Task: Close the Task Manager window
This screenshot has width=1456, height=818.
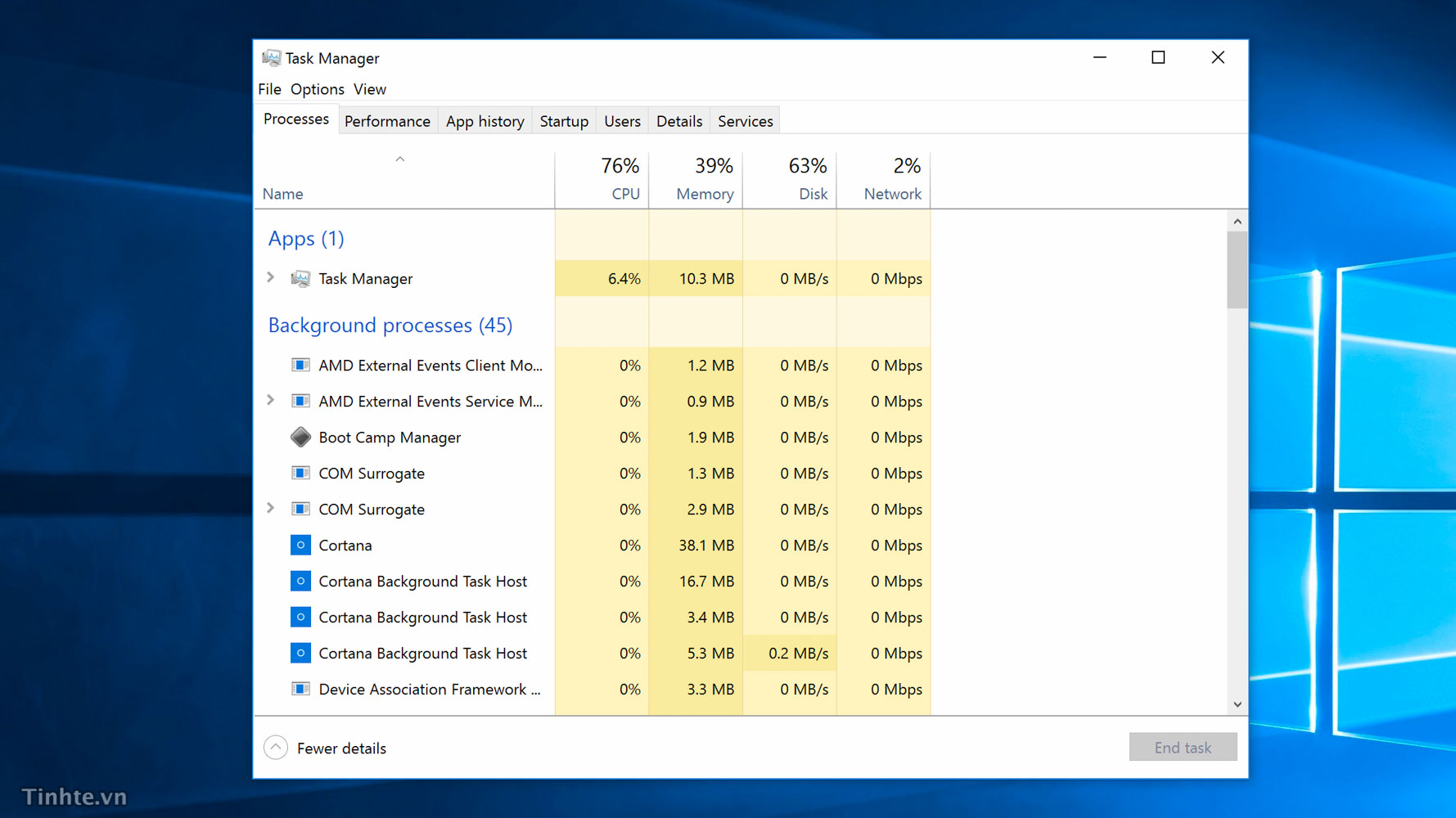Action: coord(1218,57)
